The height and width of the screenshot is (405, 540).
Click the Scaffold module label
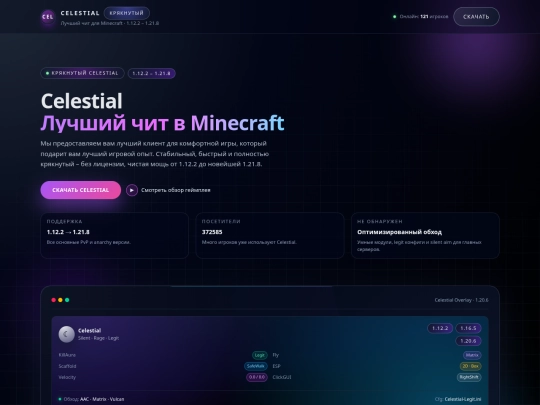68,366
